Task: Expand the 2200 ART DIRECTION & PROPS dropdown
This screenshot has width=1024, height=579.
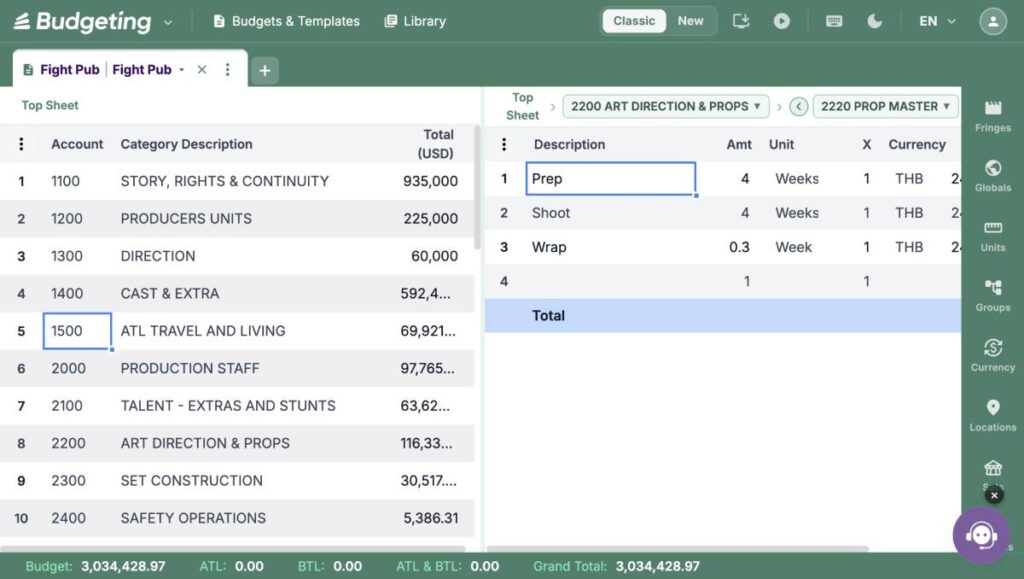Action: coord(665,106)
